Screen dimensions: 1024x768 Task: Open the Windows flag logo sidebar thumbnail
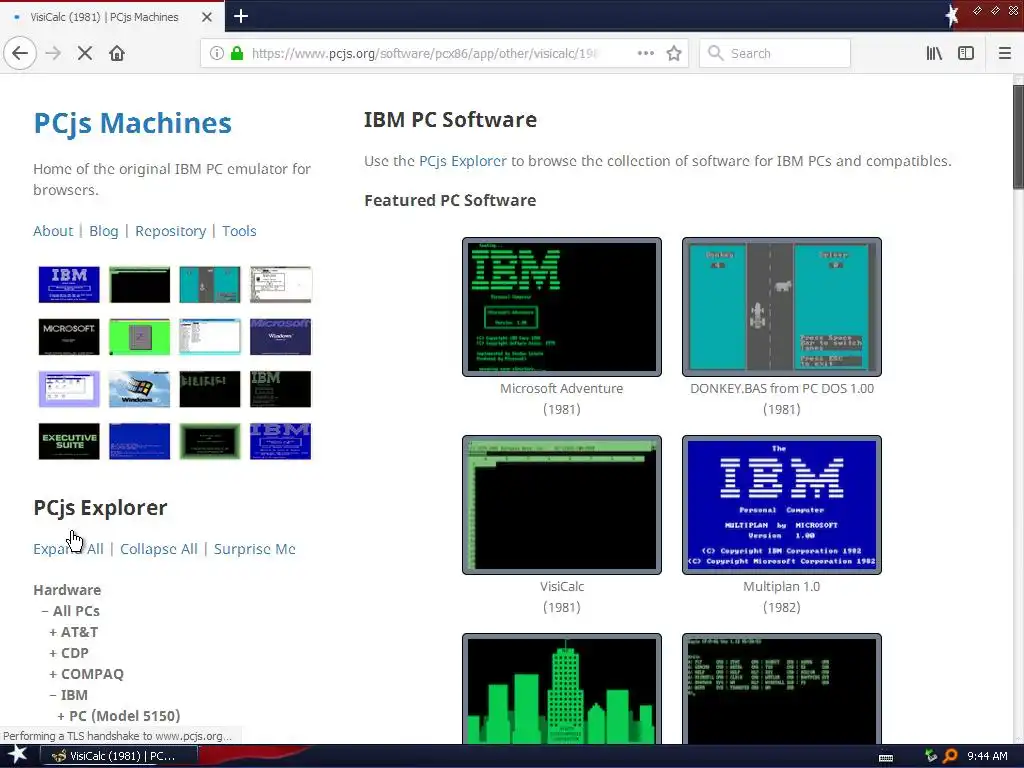coord(139,389)
